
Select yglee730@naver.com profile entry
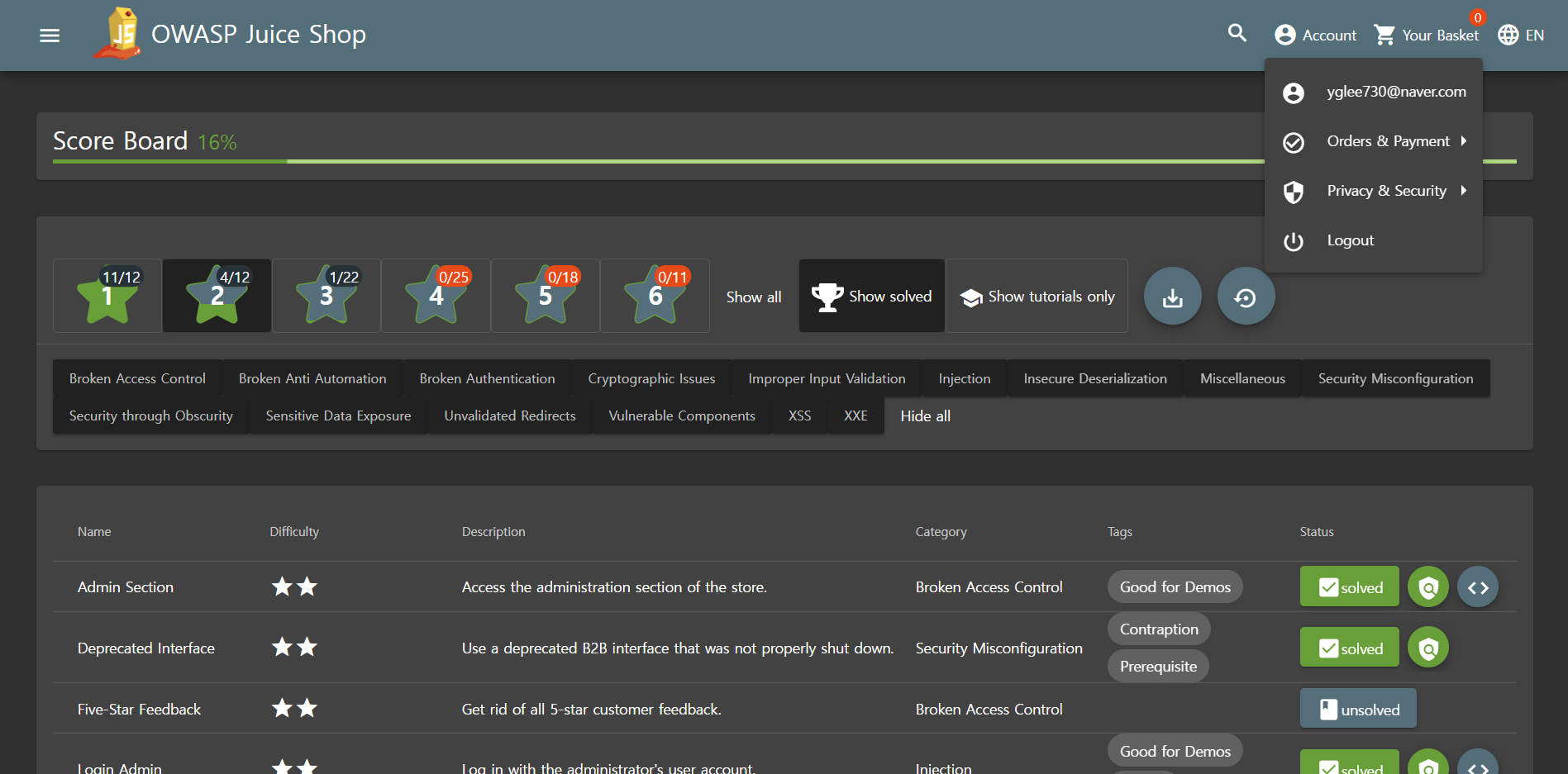point(1374,92)
